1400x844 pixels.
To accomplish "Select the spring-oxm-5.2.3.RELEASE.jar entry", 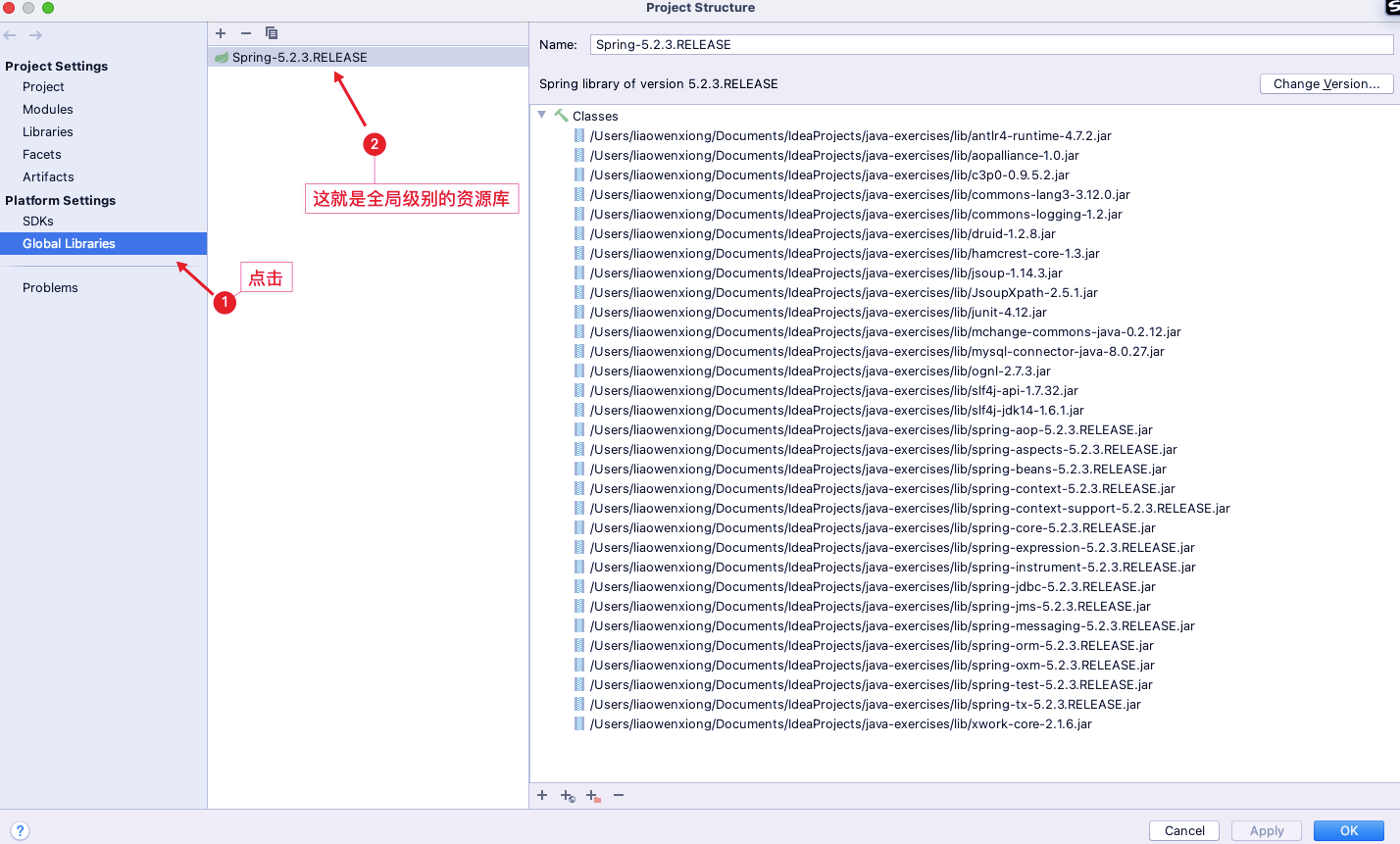I will pos(873,666).
